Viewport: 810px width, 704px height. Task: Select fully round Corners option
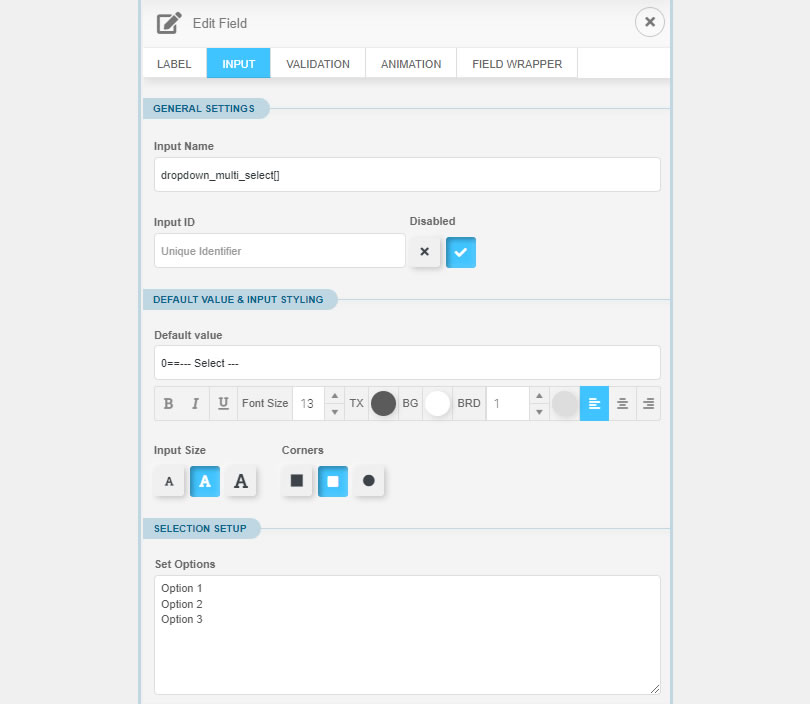(x=368, y=481)
